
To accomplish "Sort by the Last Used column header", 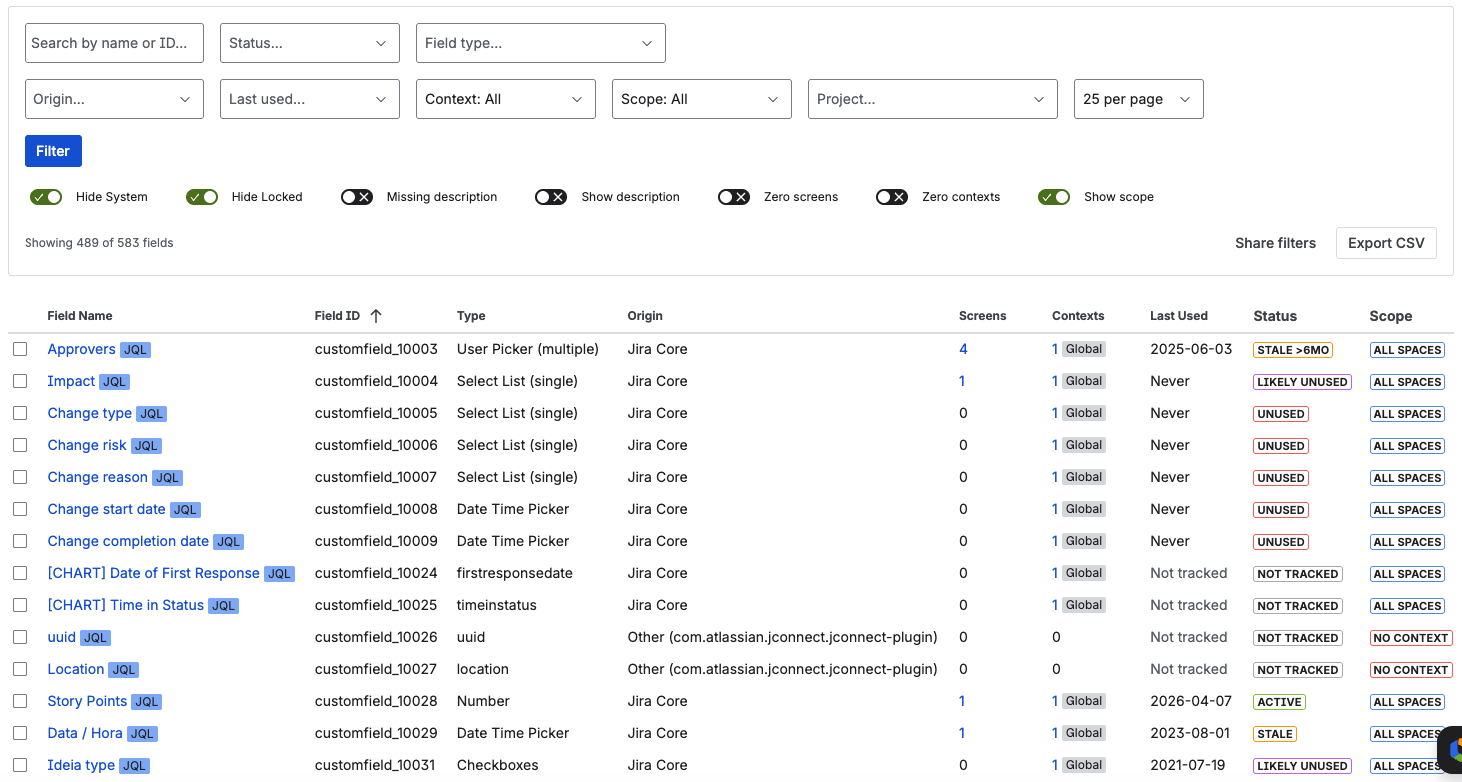I will 1179,316.
